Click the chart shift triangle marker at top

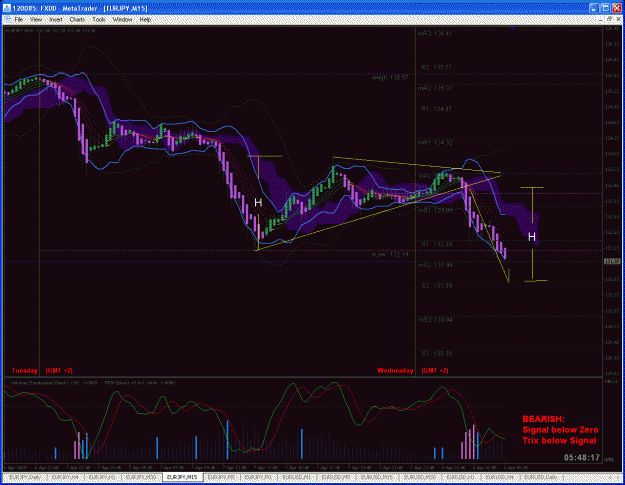click(x=512, y=28)
